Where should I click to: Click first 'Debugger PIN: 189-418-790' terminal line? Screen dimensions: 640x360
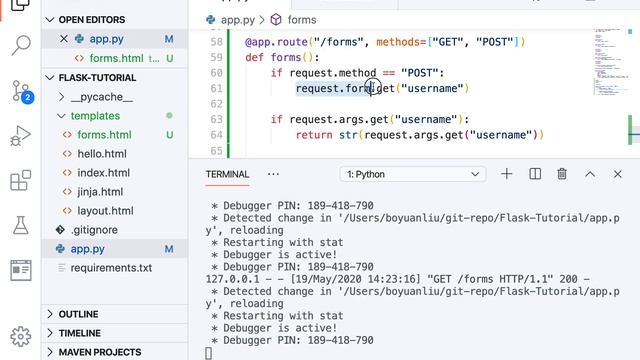[298, 205]
